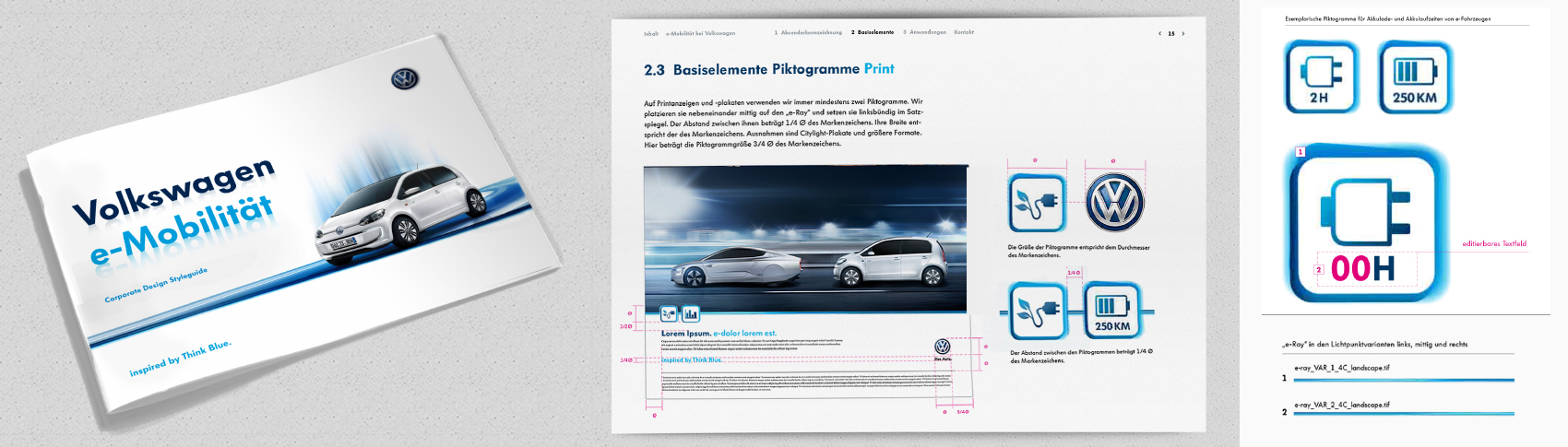Click the file name 'e-ray_VAR_2_4C_landscape.tif'
This screenshot has height=447, width=1568.
pos(1342,405)
